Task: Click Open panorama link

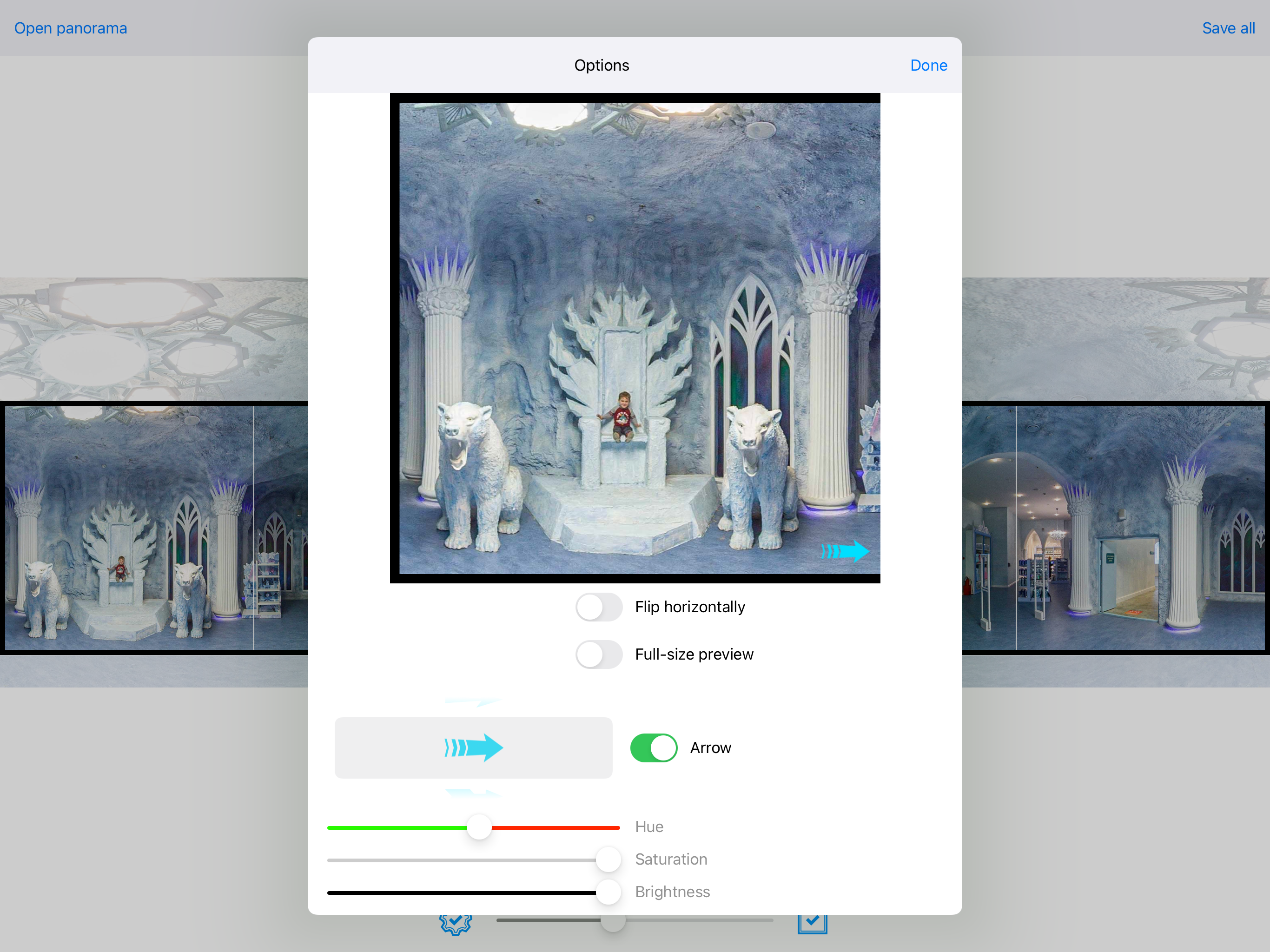Action: (x=71, y=28)
